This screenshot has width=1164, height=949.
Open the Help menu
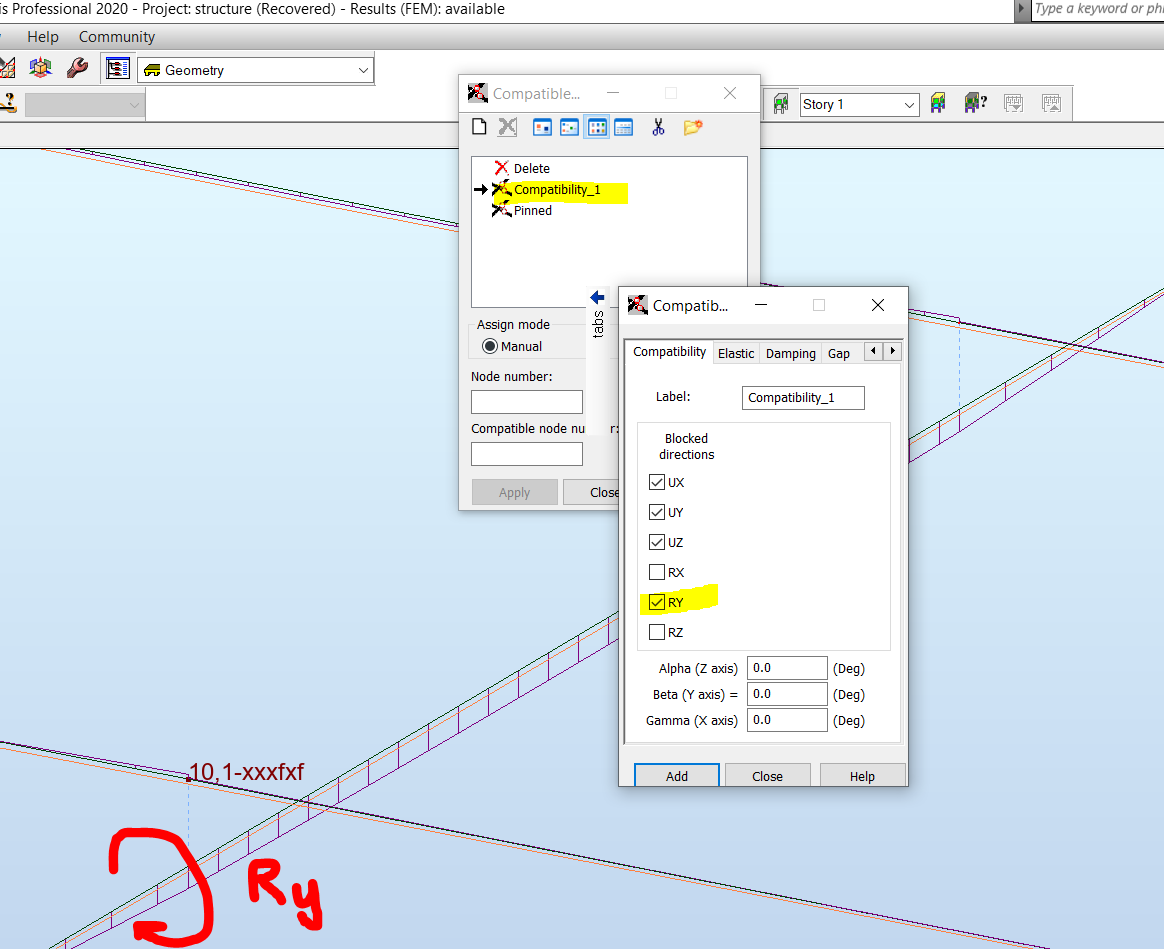pyautogui.click(x=42, y=36)
